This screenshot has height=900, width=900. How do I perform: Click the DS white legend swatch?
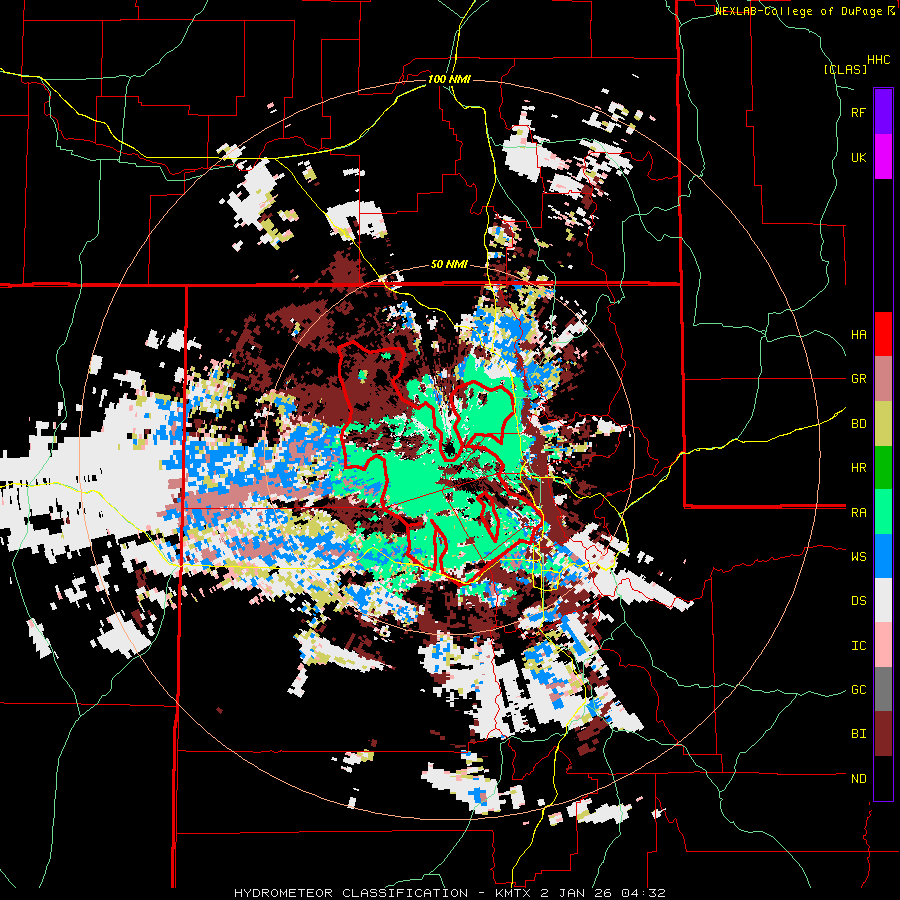coord(883,600)
